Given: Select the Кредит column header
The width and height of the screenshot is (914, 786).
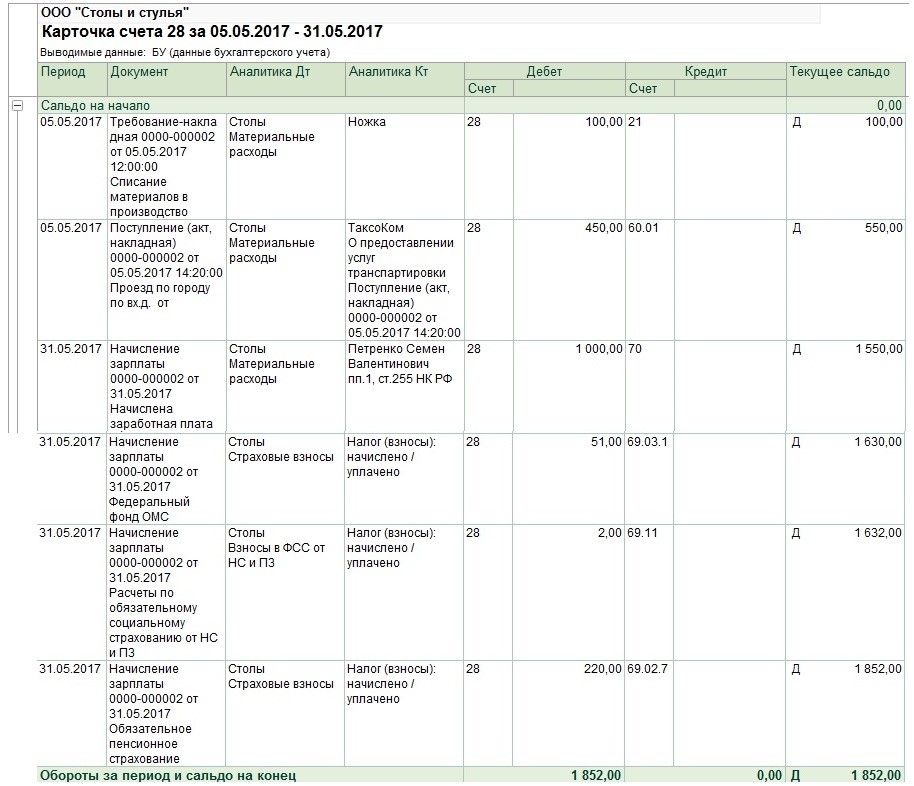Looking at the screenshot, I should pos(705,71).
